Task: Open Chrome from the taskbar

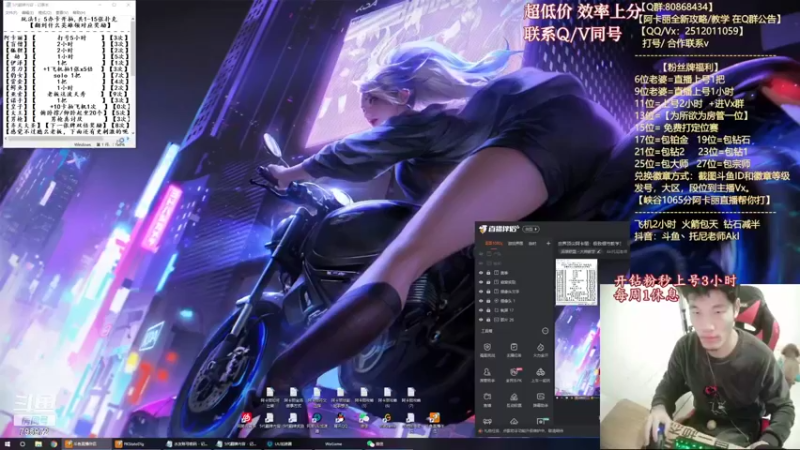Action: click(54, 444)
